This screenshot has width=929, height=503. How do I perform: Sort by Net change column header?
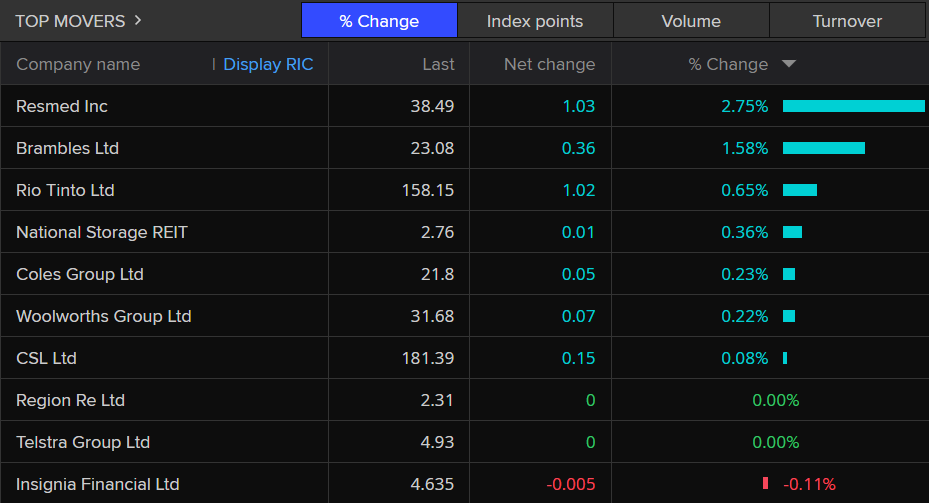point(549,64)
